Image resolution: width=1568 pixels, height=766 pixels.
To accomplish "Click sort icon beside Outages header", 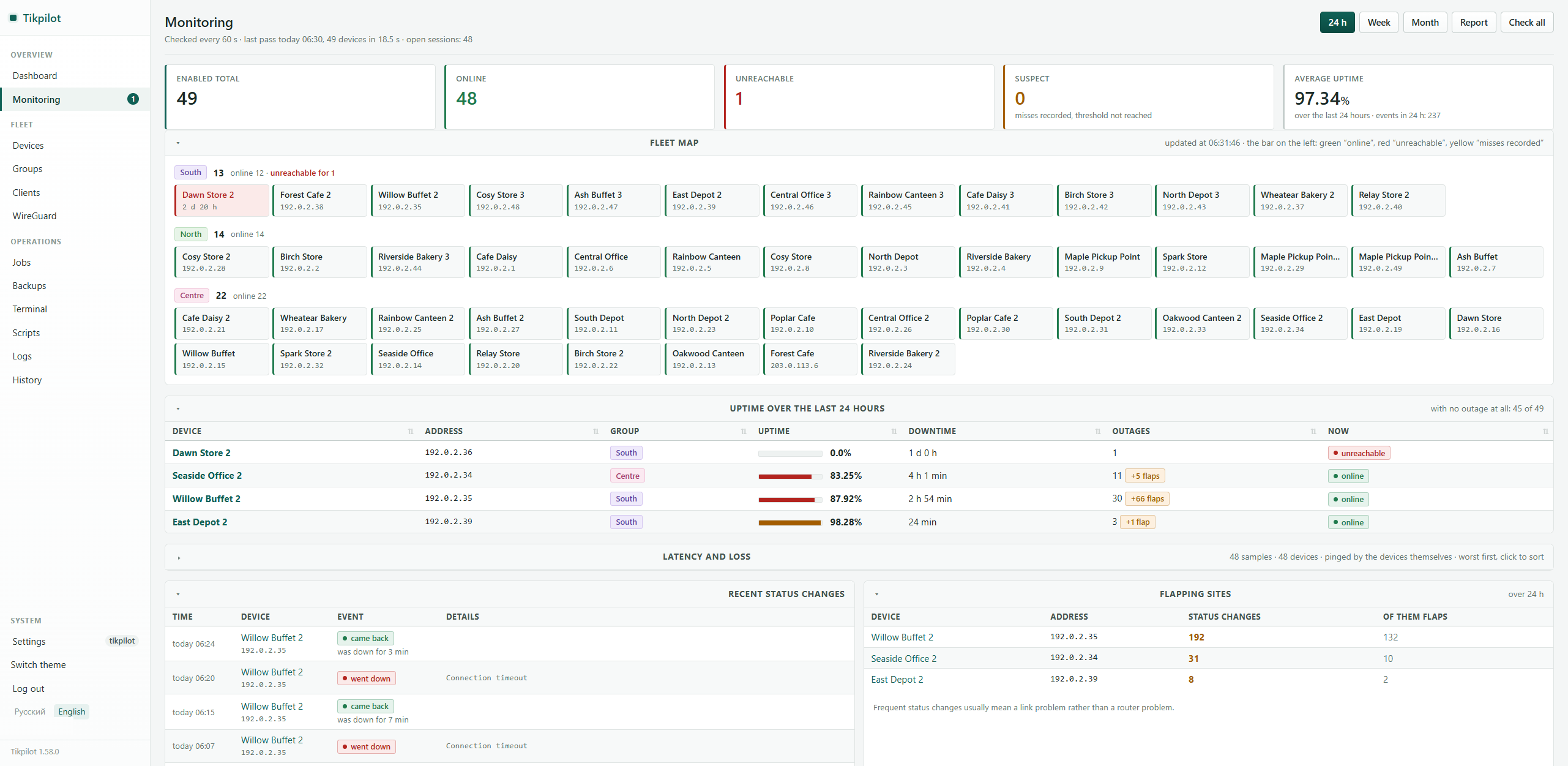I will pos(1313,432).
